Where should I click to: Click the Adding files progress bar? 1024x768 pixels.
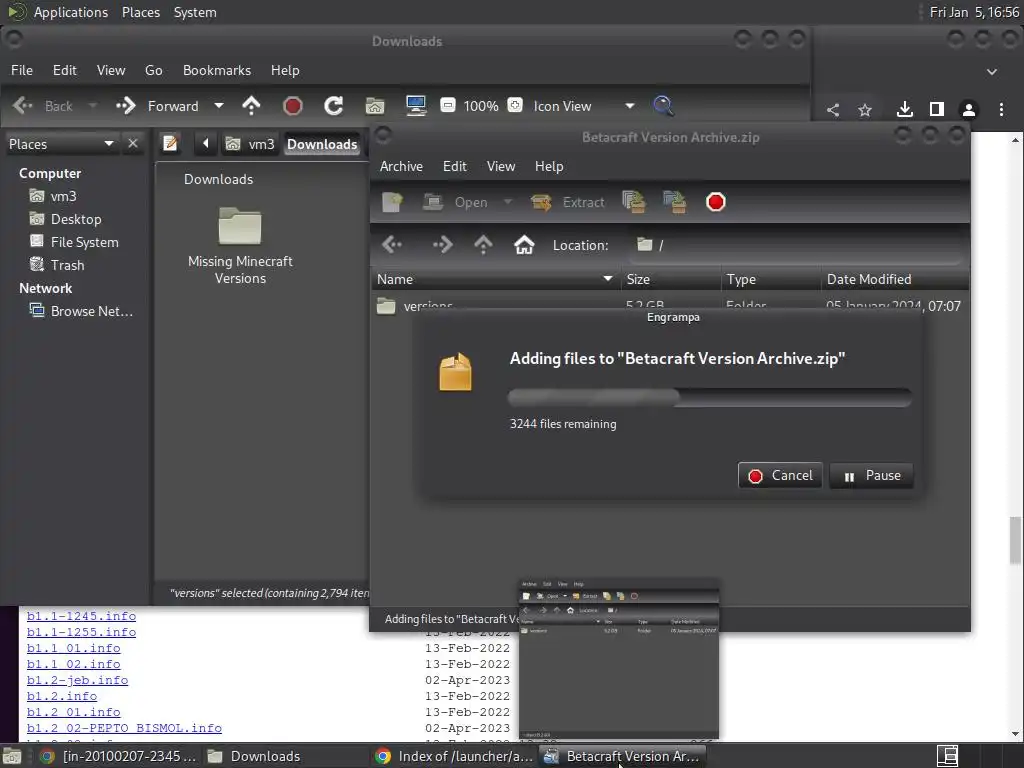click(709, 397)
